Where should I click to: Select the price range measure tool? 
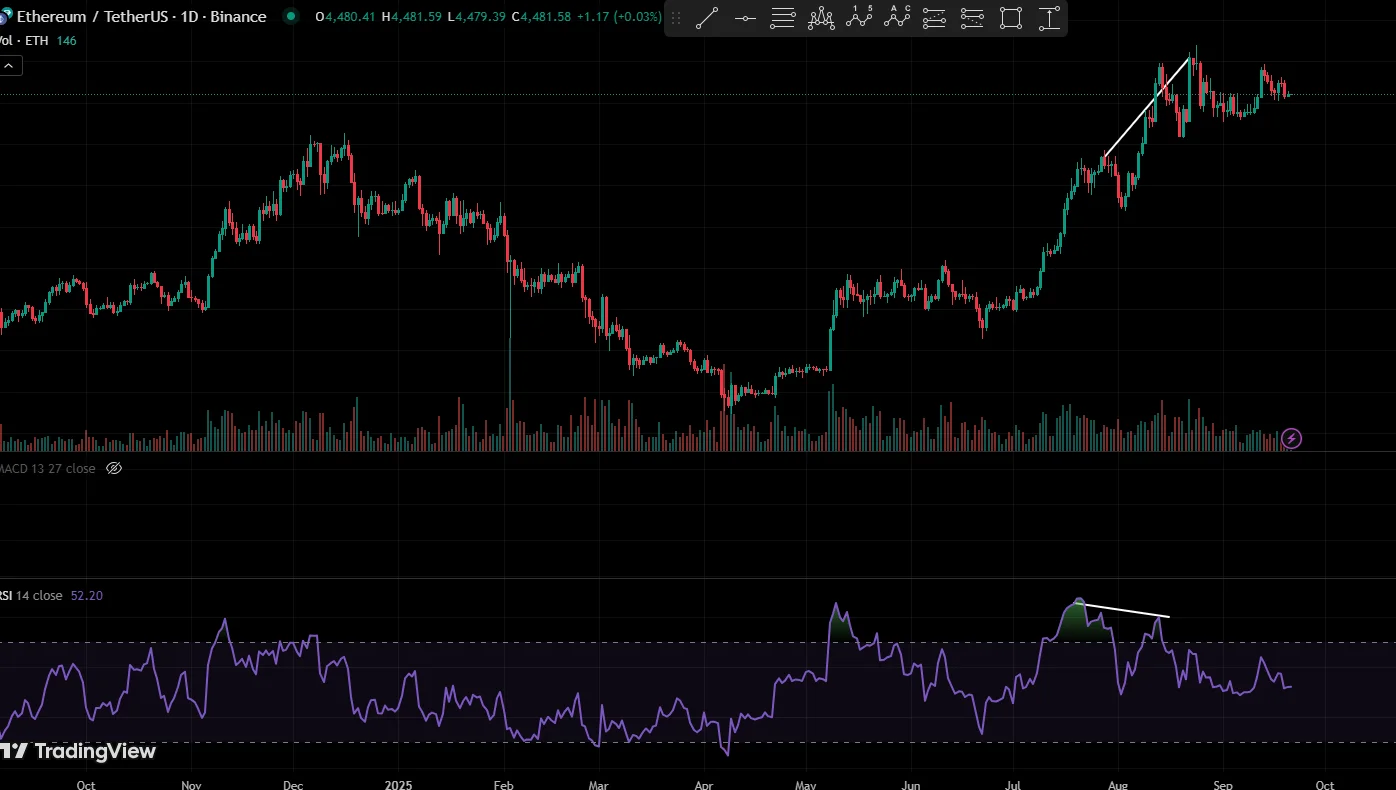pyautogui.click(x=1049, y=18)
